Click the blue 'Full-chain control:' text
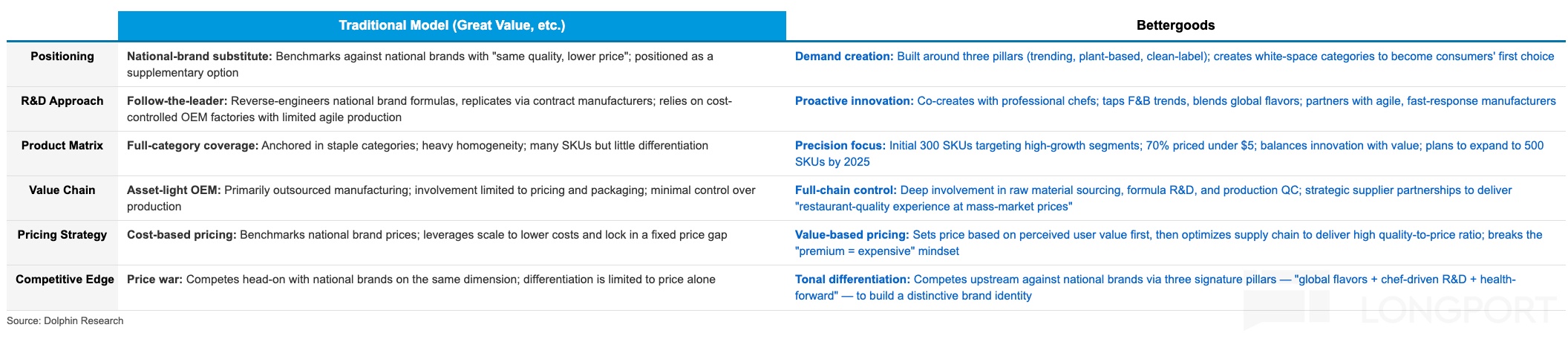The height and width of the screenshot is (342, 1568). coord(846,190)
